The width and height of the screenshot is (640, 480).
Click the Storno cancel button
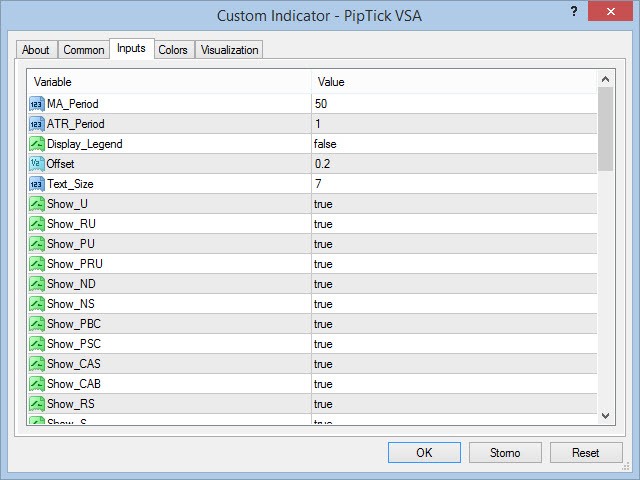click(505, 452)
